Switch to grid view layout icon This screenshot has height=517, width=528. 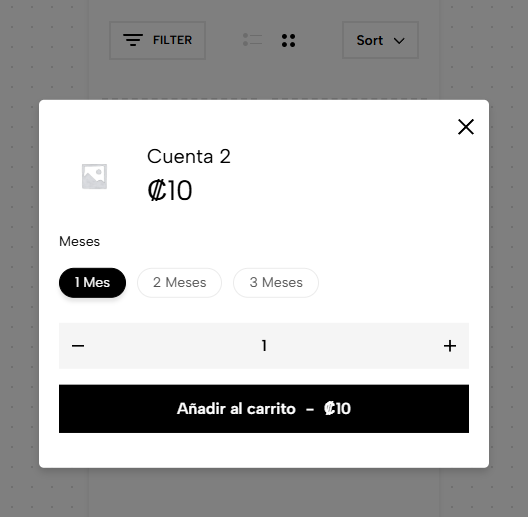(x=289, y=40)
